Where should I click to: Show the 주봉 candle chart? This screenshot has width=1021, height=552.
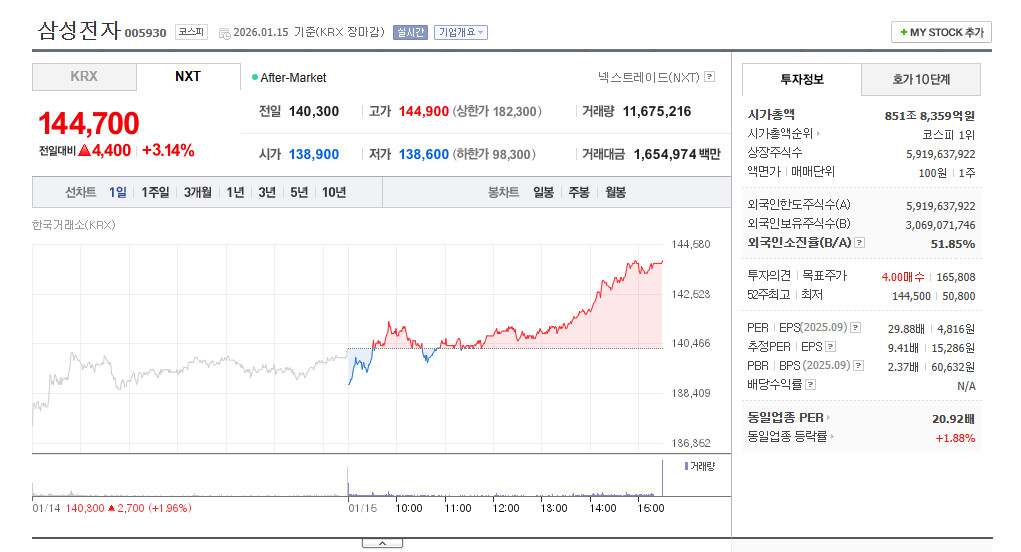point(579,192)
